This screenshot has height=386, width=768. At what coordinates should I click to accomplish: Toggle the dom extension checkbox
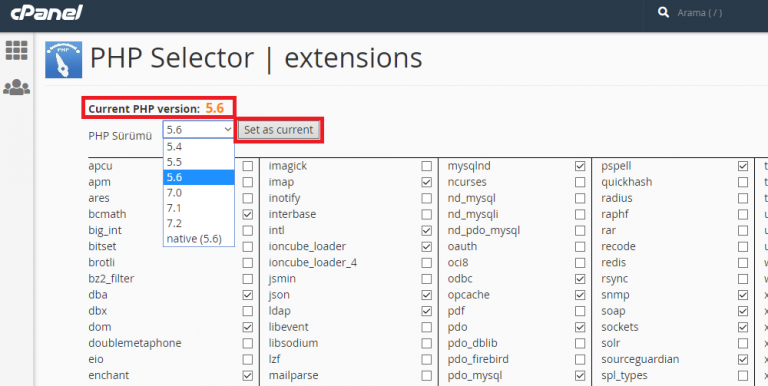pyautogui.click(x=248, y=327)
